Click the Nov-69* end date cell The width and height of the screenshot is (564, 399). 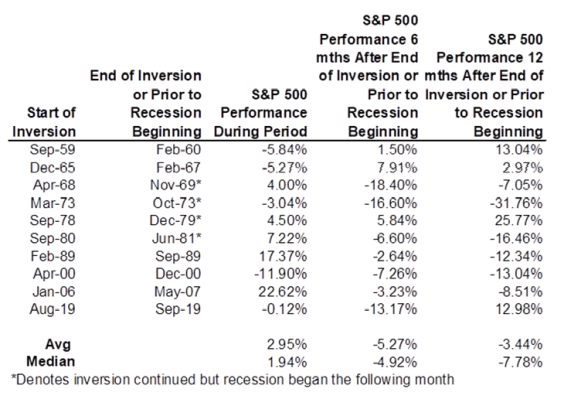(176, 185)
